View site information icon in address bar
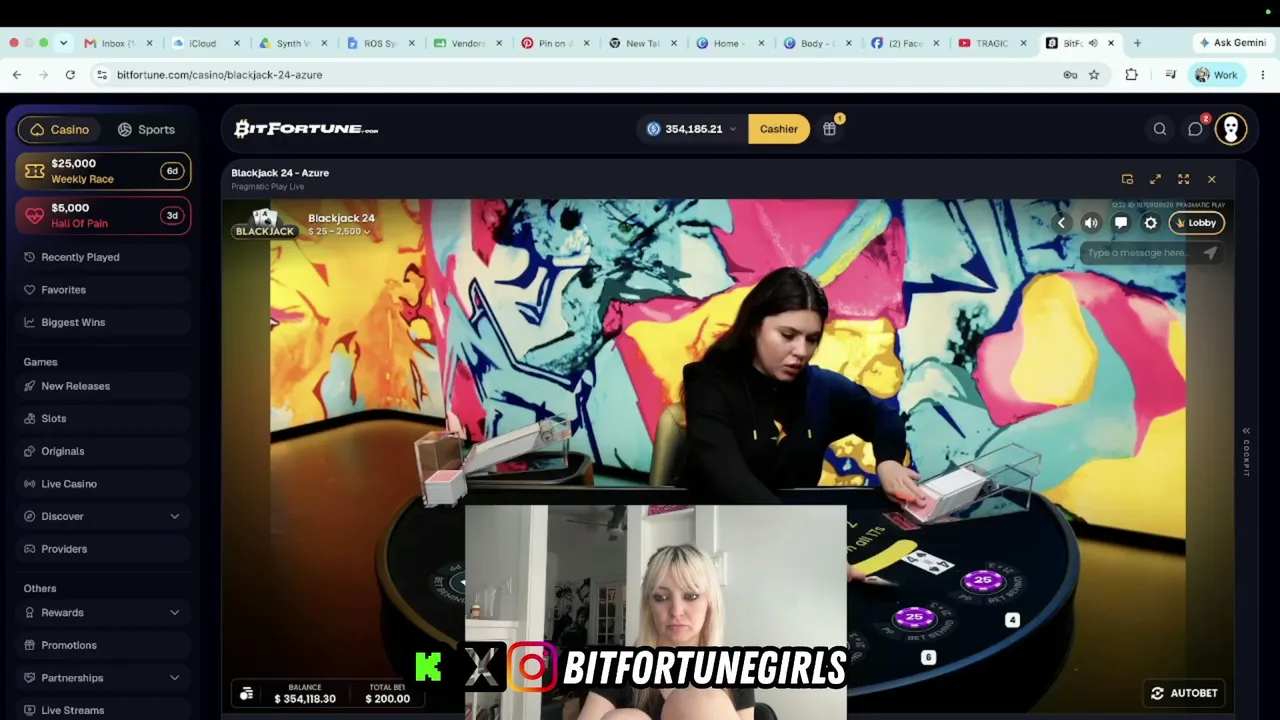Screen dimensions: 1280x720 [x=101, y=75]
